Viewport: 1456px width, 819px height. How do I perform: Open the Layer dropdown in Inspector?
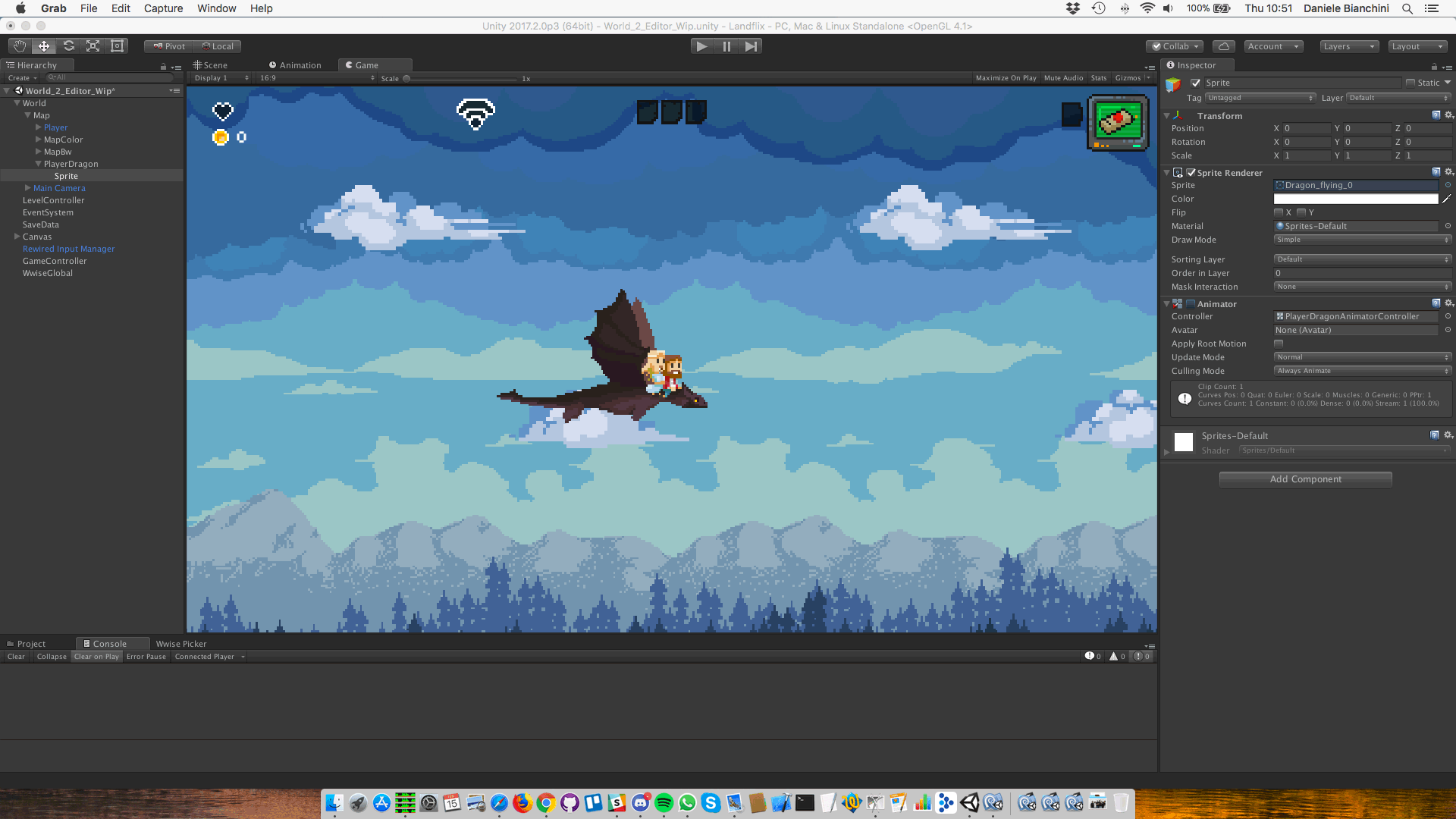click(1398, 98)
